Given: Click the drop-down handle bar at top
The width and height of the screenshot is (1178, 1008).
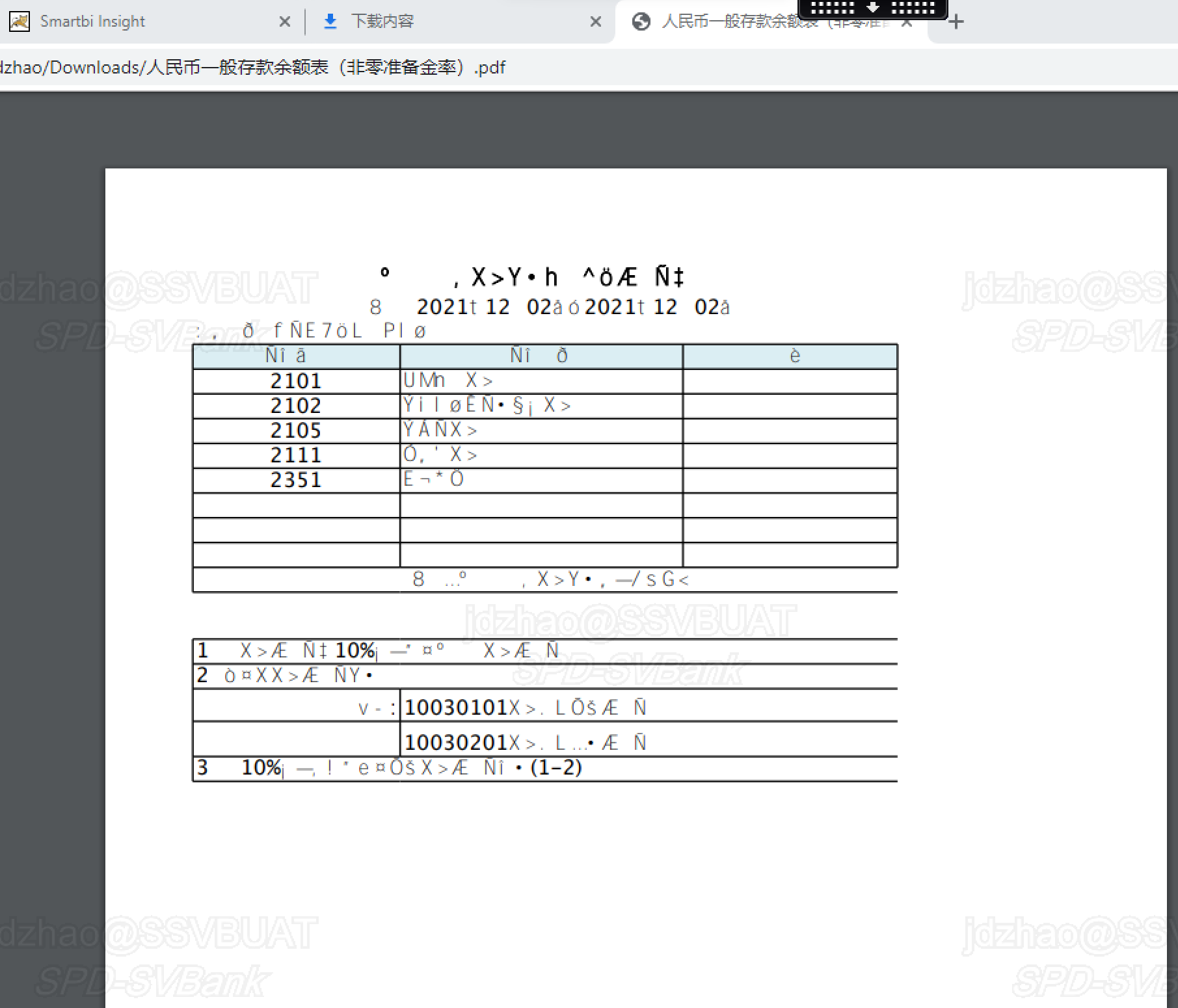Looking at the screenshot, I should click(x=873, y=8).
